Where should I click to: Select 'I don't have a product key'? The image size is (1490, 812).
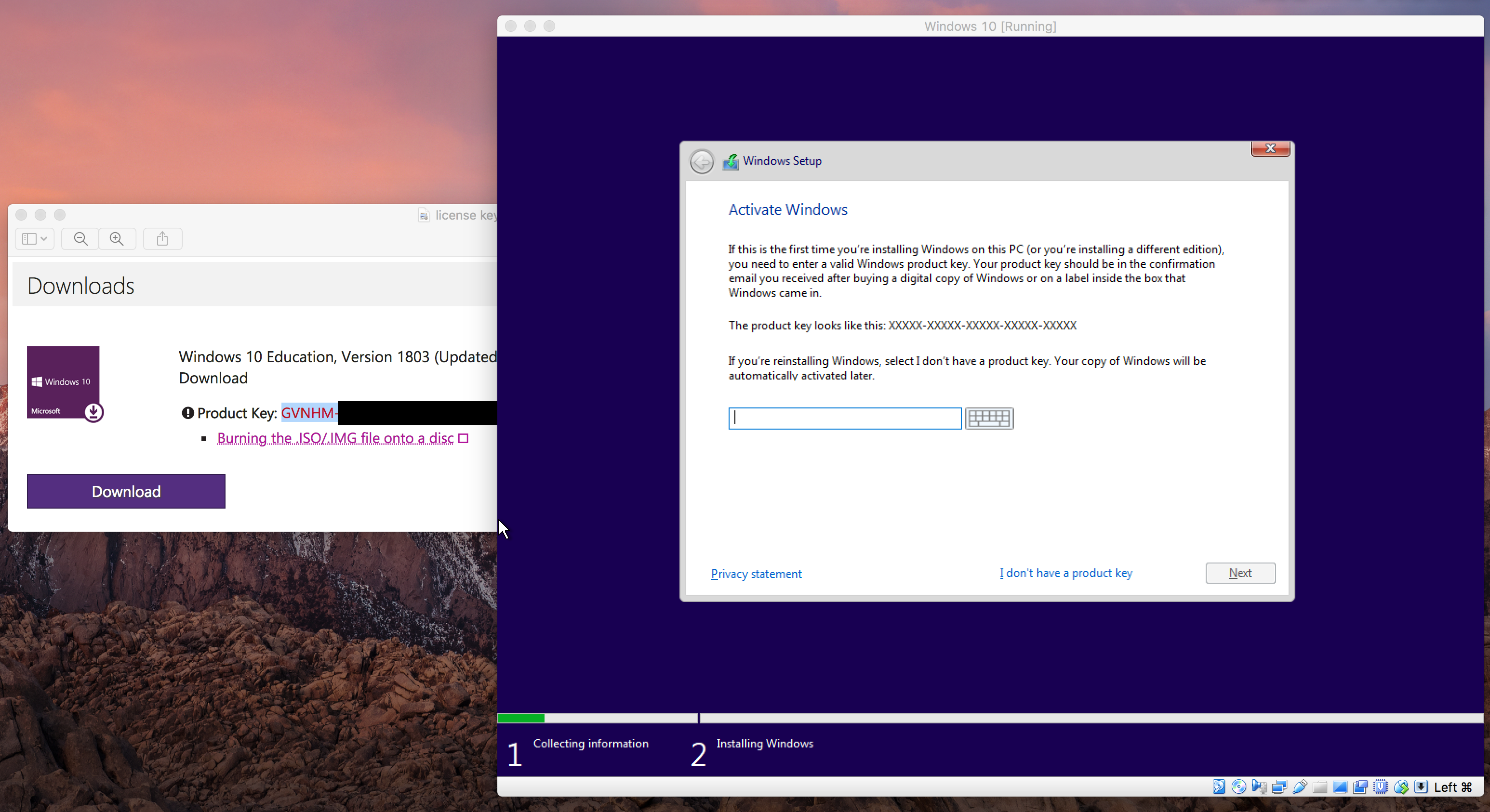tap(1066, 573)
